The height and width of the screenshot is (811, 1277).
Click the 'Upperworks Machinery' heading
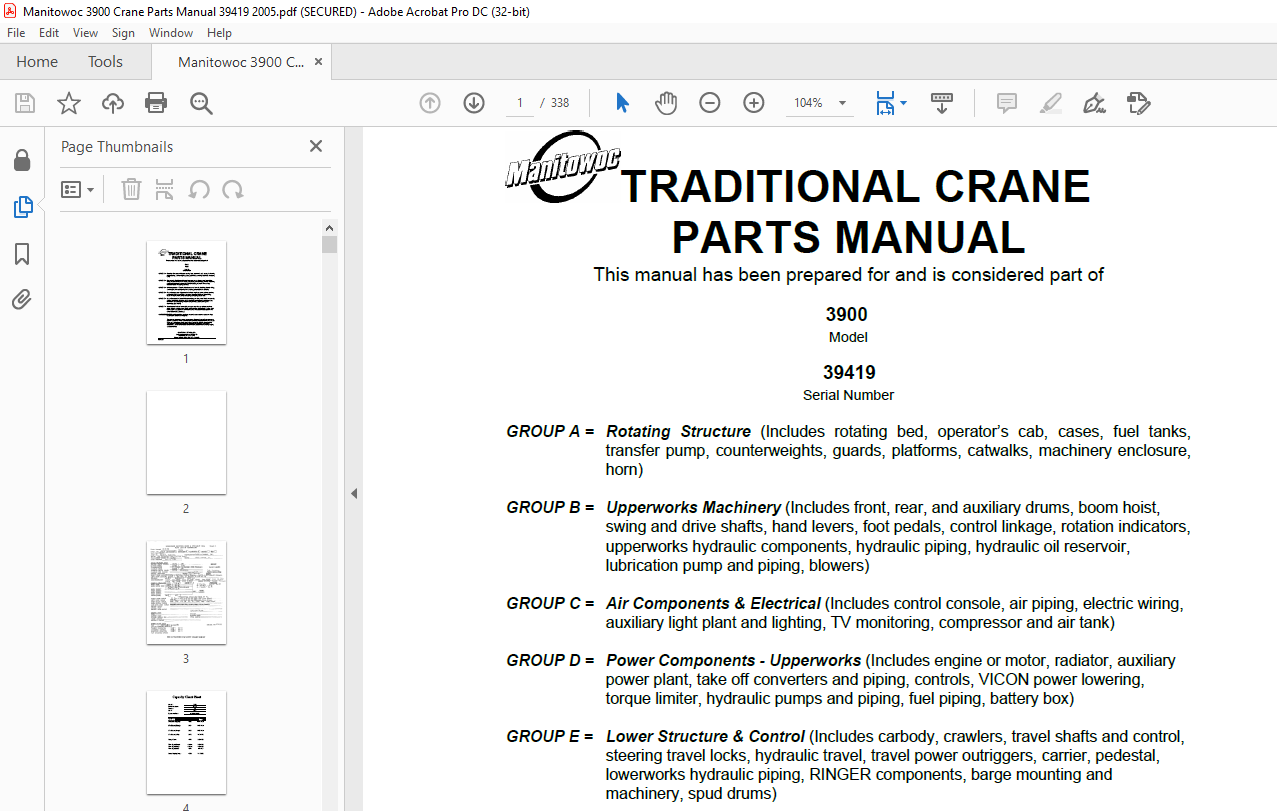[x=693, y=508]
